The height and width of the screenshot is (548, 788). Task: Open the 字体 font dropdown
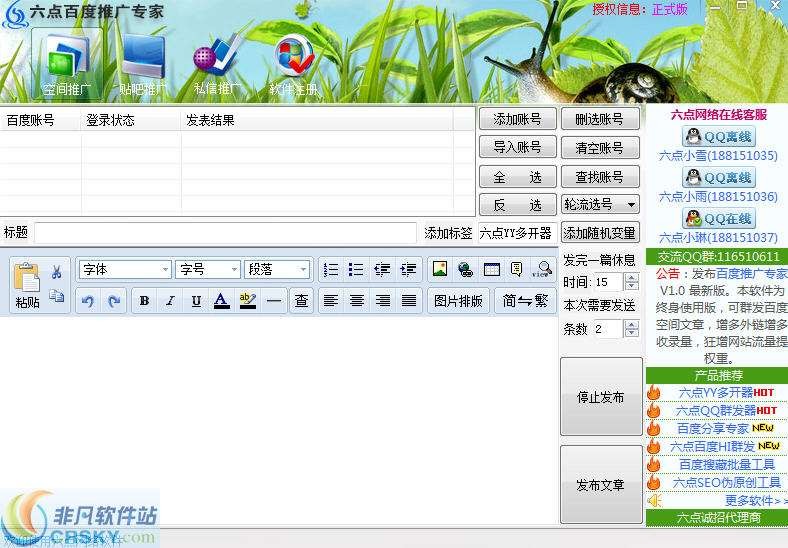click(125, 270)
